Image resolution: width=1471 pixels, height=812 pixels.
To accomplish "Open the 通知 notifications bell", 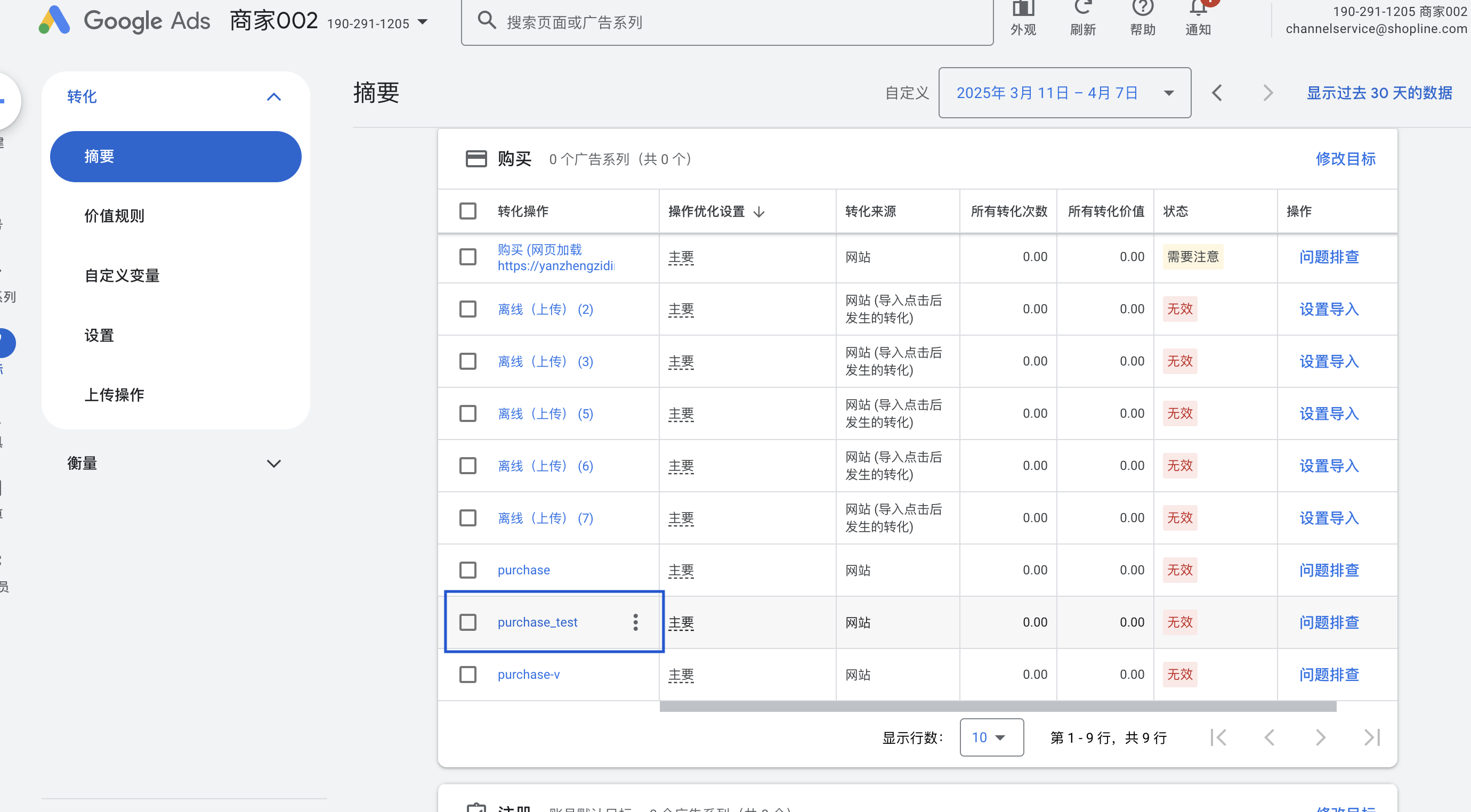I will (x=1199, y=7).
